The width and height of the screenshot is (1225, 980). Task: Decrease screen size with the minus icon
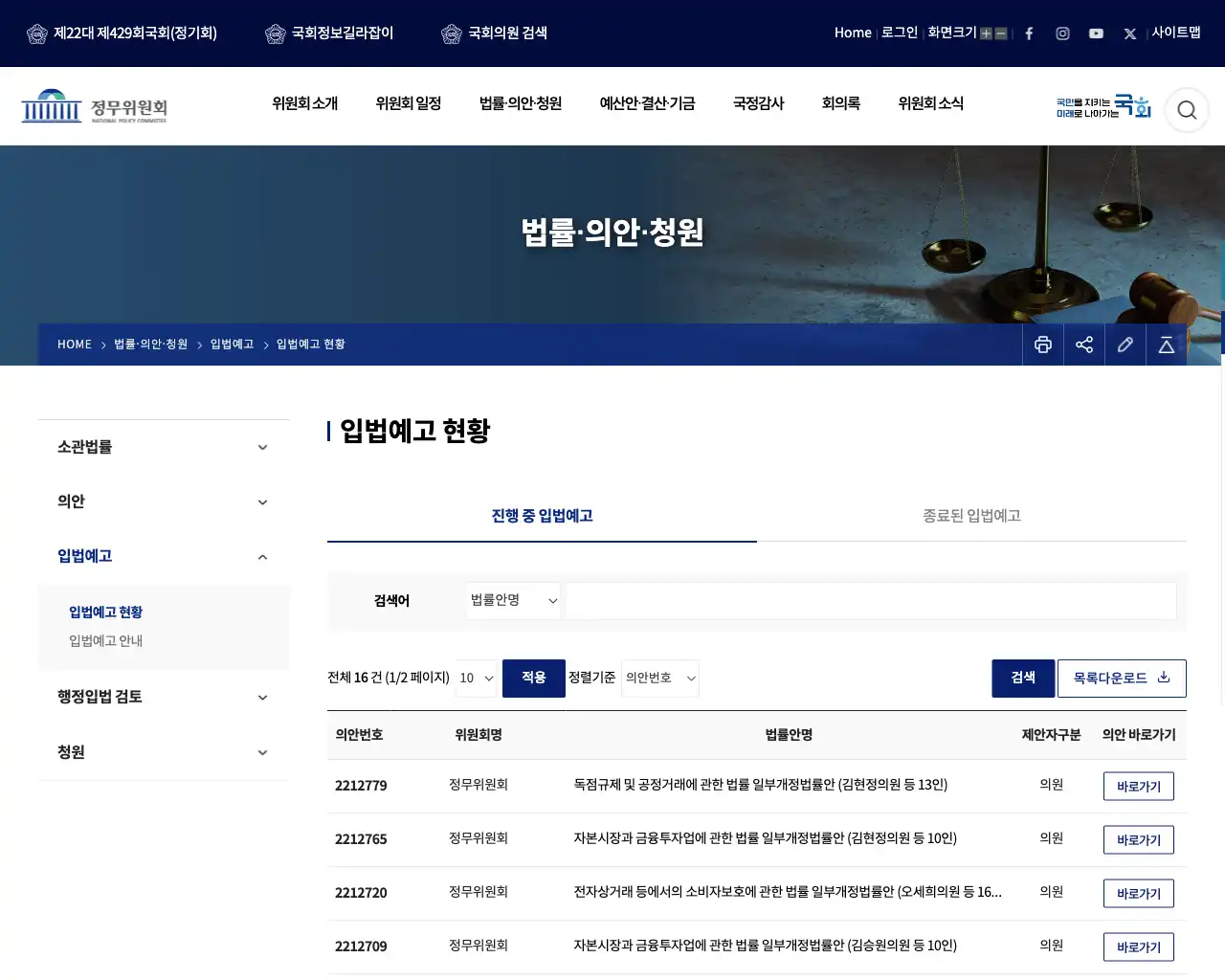point(1001,33)
